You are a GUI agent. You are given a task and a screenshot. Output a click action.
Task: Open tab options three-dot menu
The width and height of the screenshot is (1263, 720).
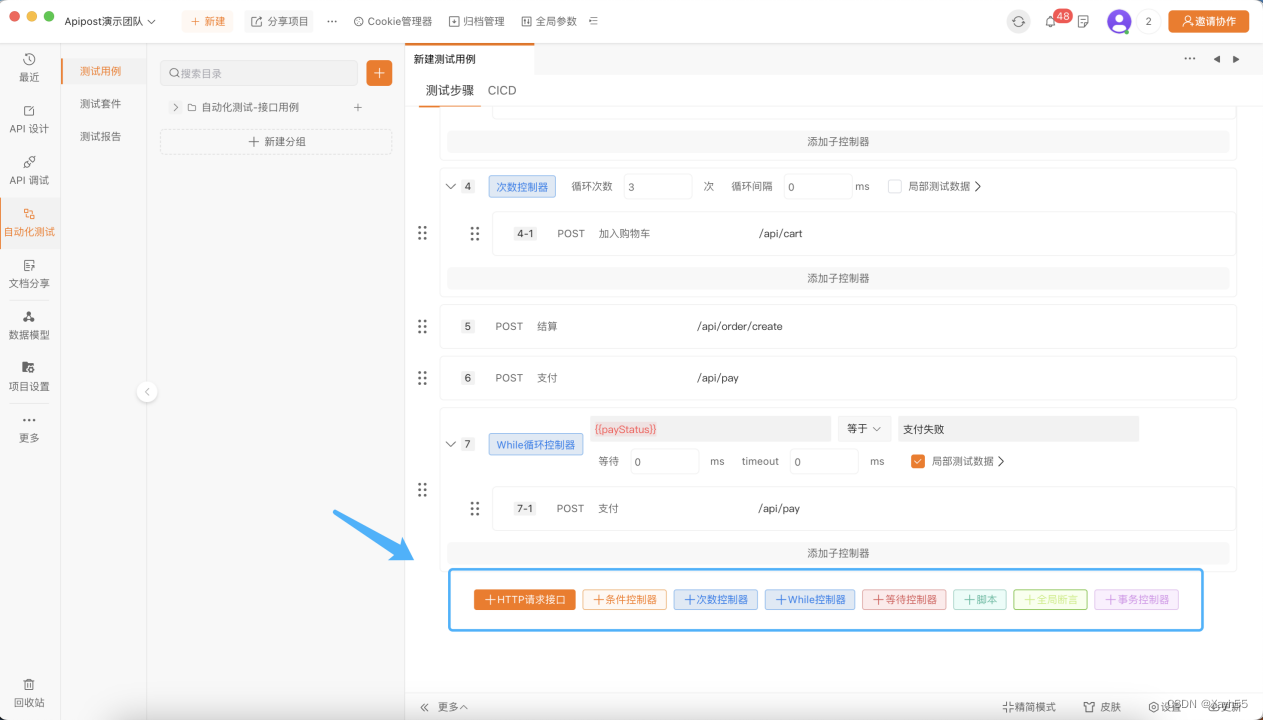pyautogui.click(x=1190, y=59)
